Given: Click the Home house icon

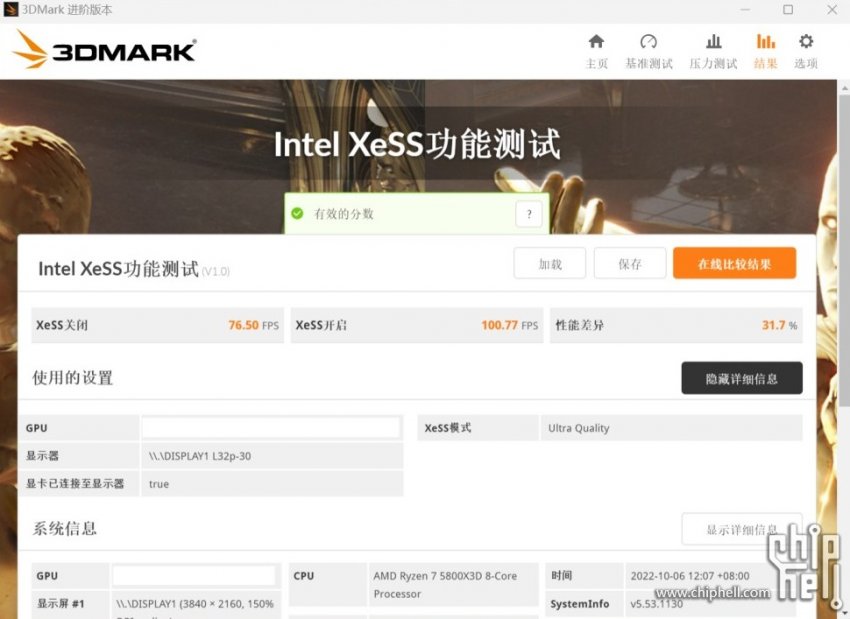Looking at the screenshot, I should tap(596, 42).
